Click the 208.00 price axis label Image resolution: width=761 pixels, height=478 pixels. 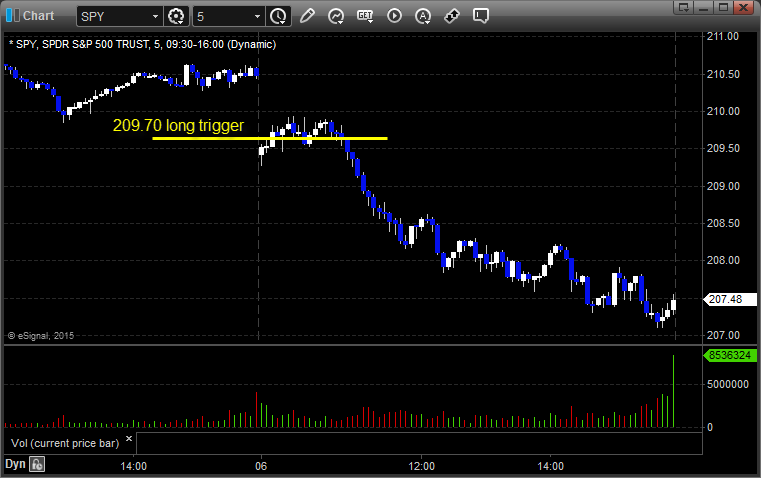[723, 261]
